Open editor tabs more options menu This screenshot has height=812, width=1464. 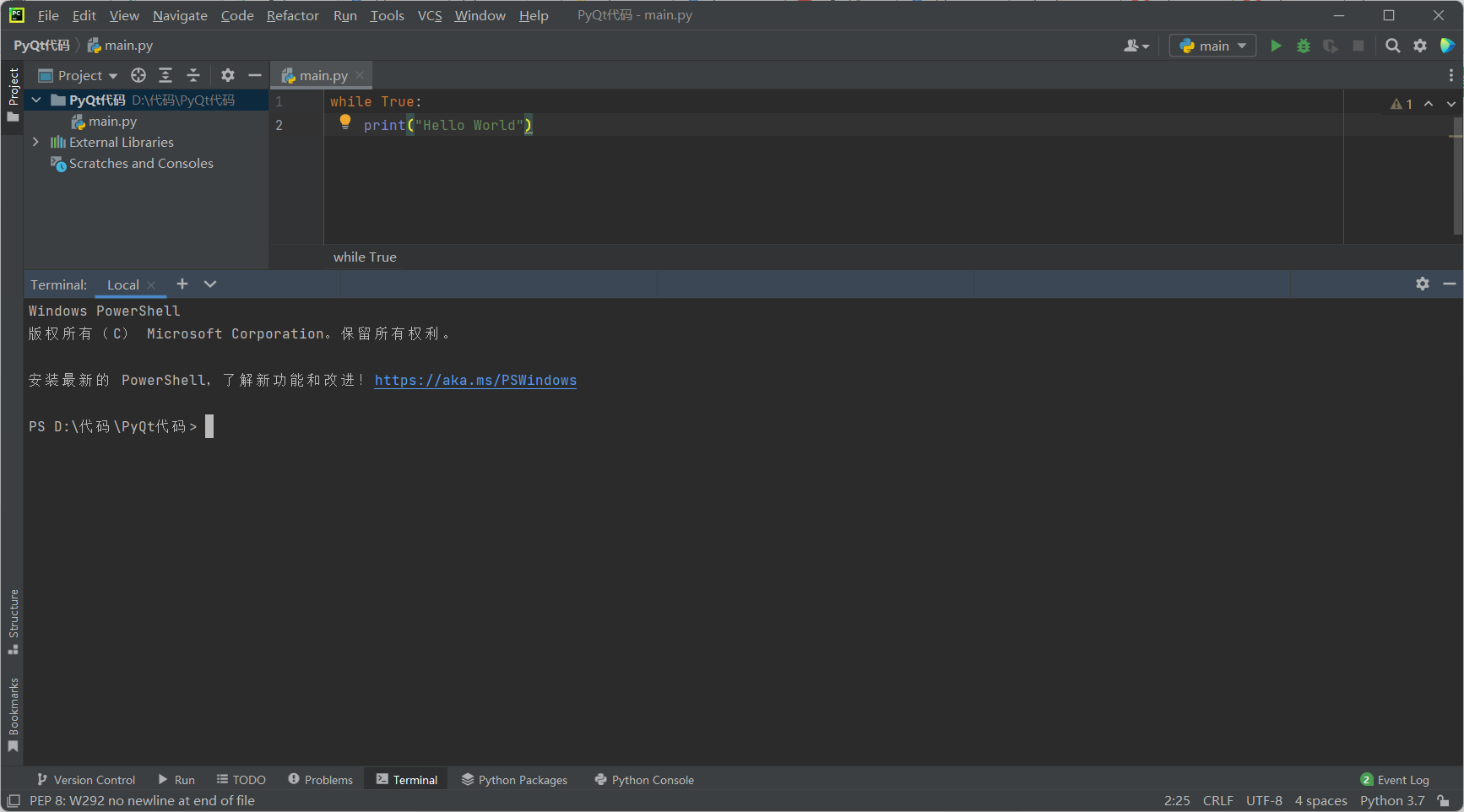[x=1451, y=75]
